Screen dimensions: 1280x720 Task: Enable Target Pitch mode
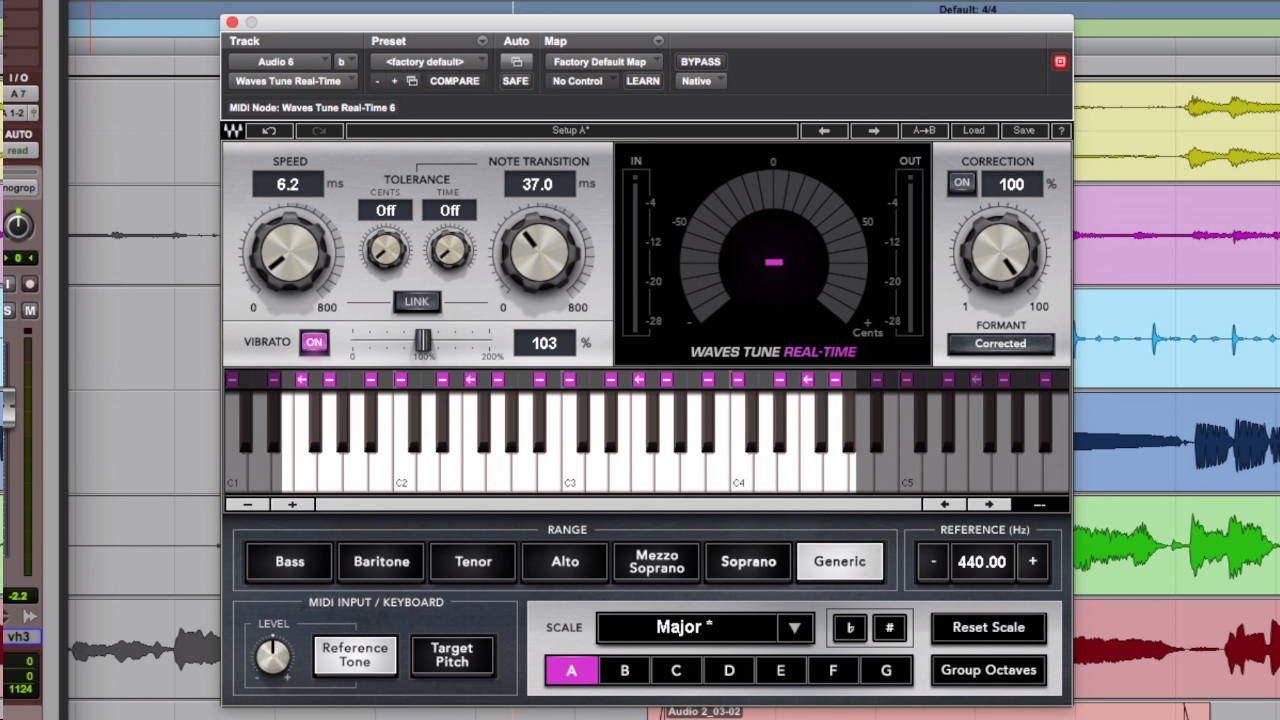point(451,655)
